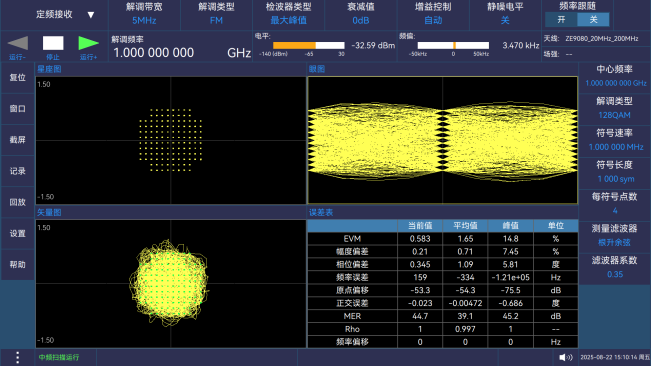Click the peak value -1.21e+05
This screenshot has width=651, height=366.
point(510,277)
